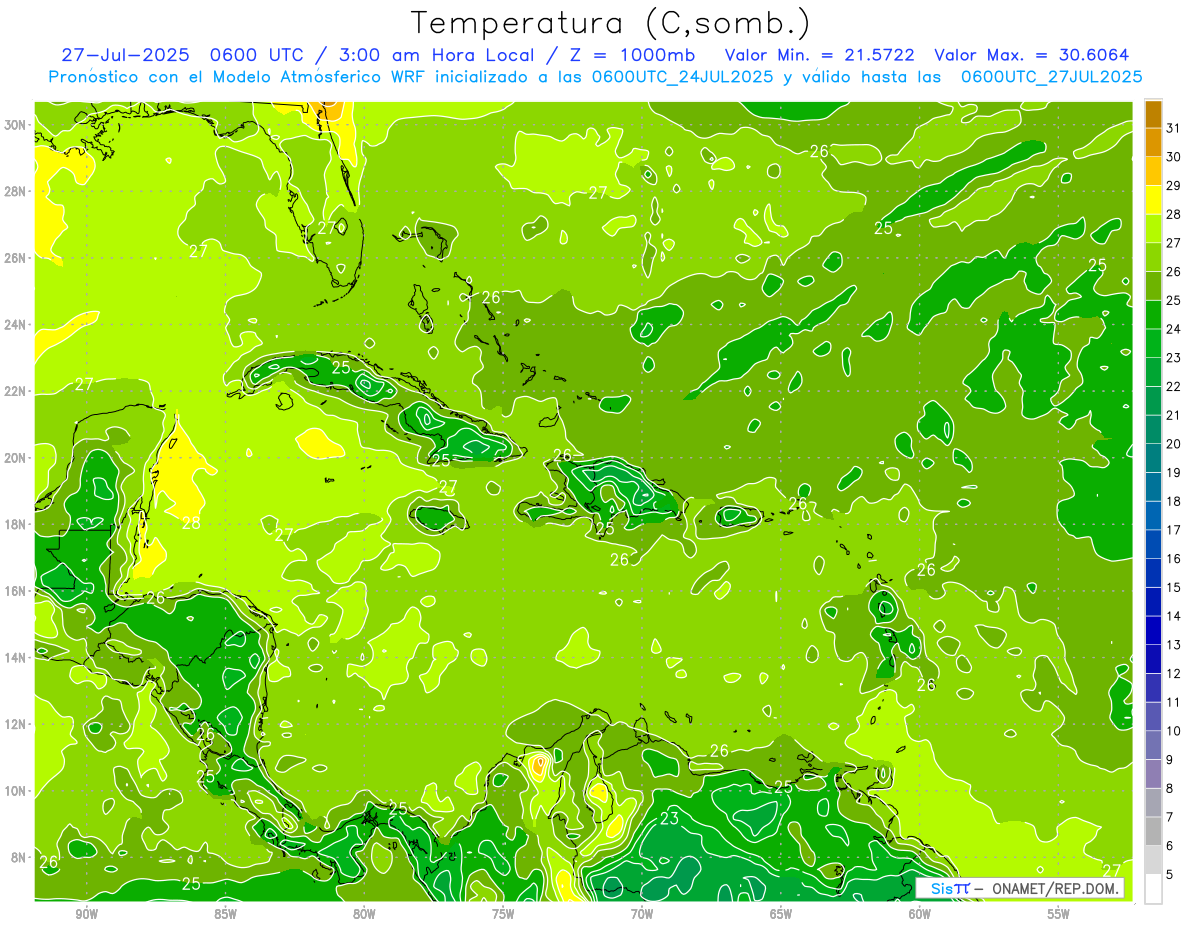Click latitude axis label "28N"
The width and height of the screenshot is (1200, 927).
[x=15, y=191]
